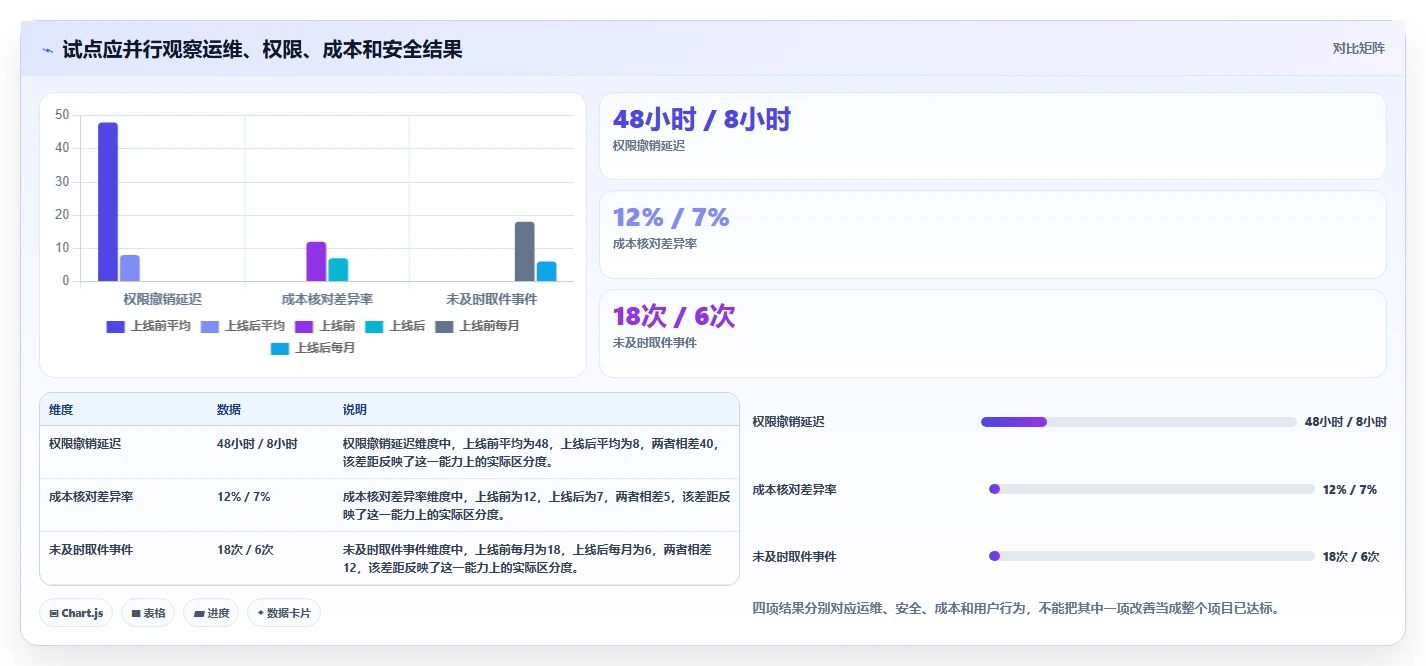Image resolution: width=1426 pixels, height=666 pixels.
Task: Click the 数据卡片 tag chip
Action: (x=284, y=613)
